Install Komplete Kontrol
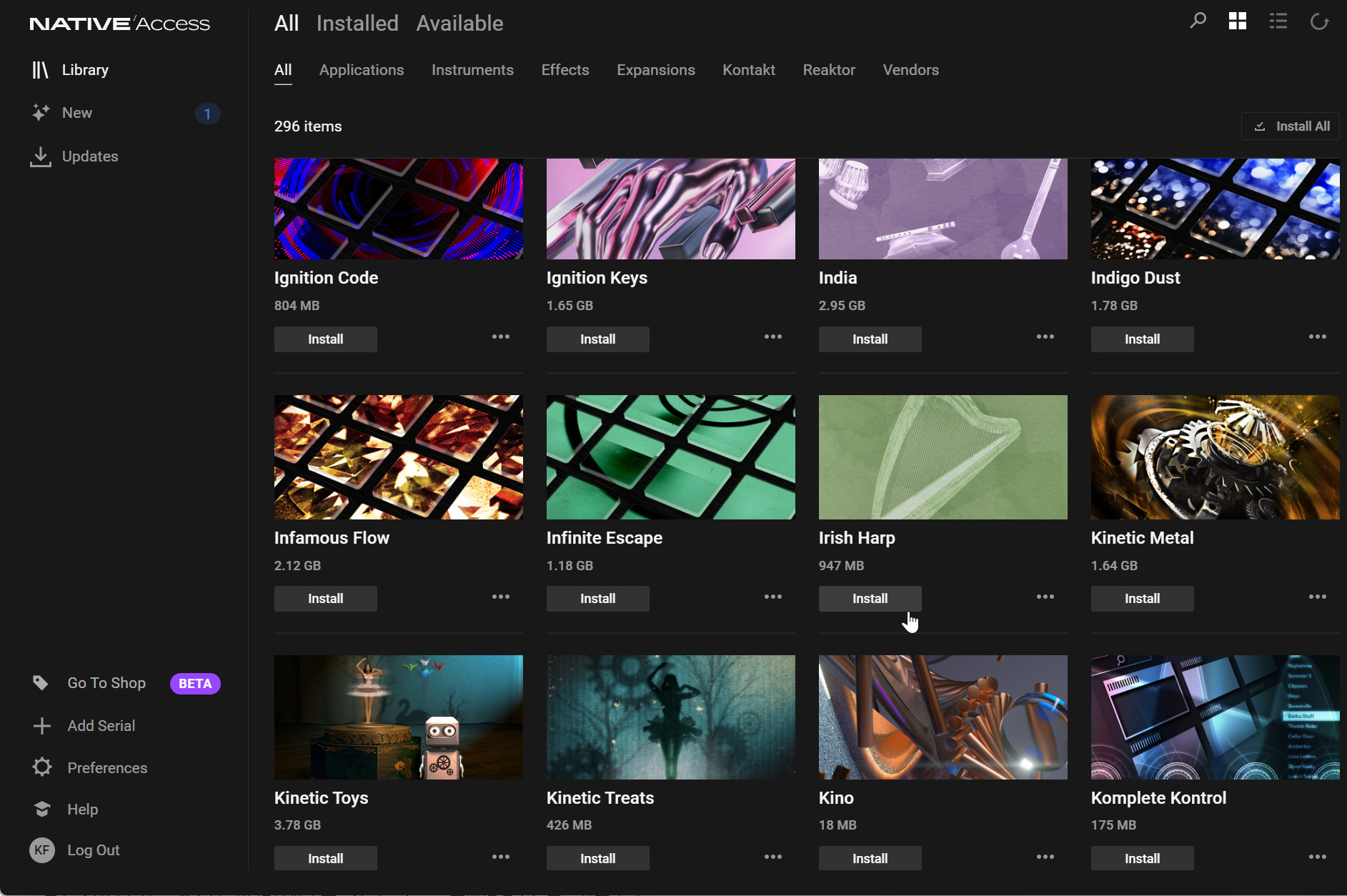Viewport: 1347px width, 896px height. [1143, 858]
